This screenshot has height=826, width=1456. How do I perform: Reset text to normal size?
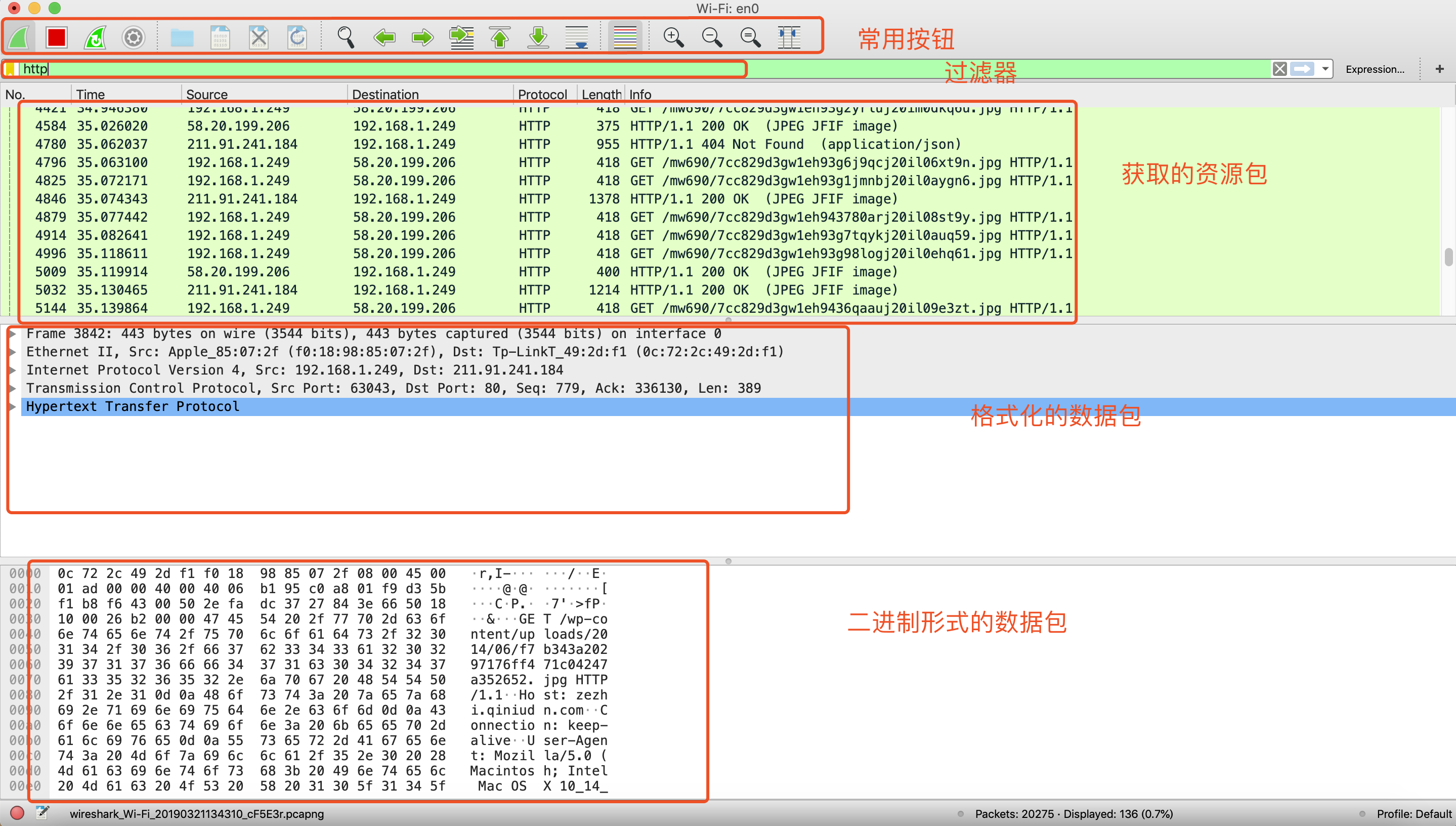click(x=751, y=37)
